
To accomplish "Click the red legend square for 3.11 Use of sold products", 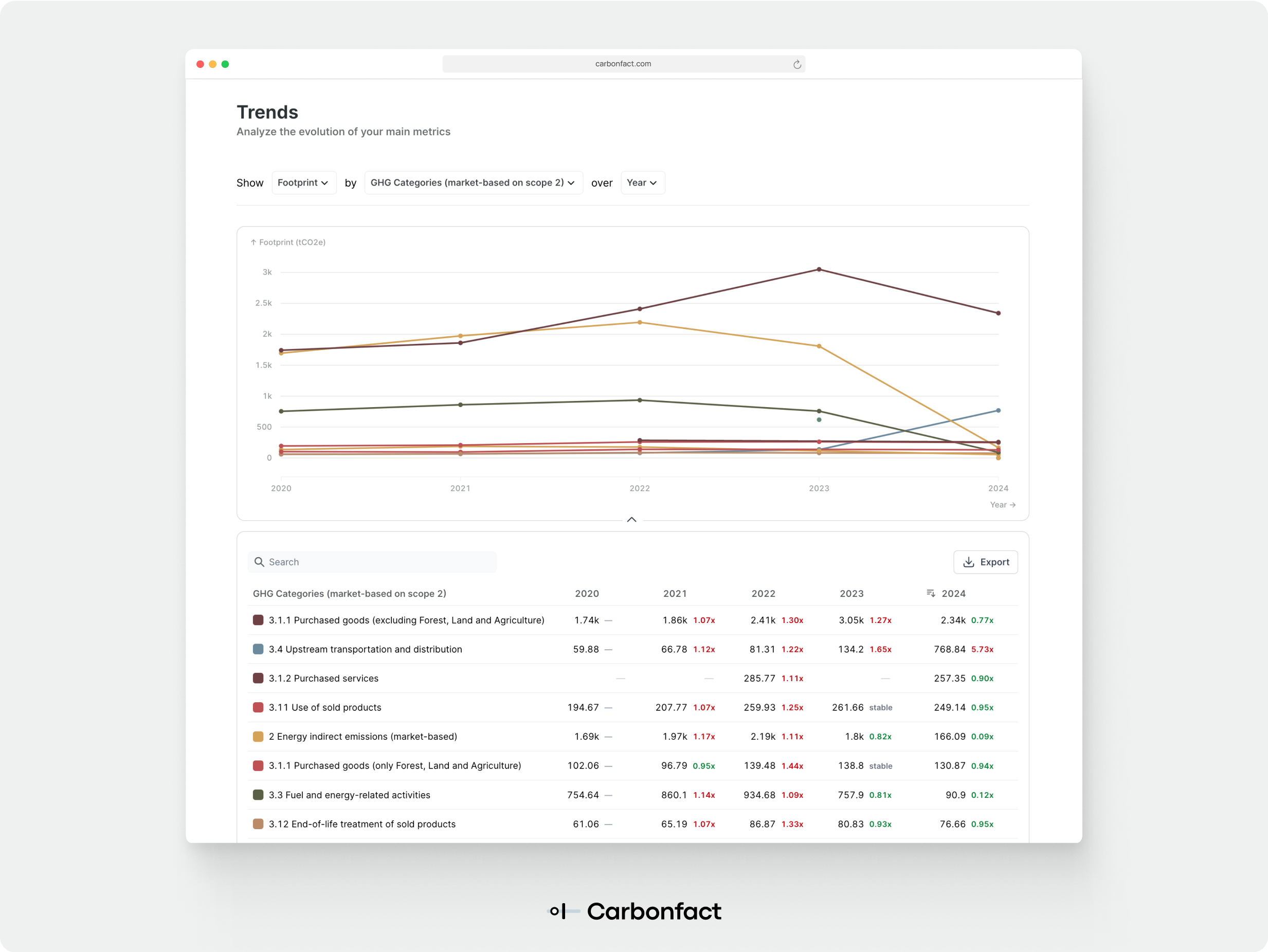I will click(258, 707).
